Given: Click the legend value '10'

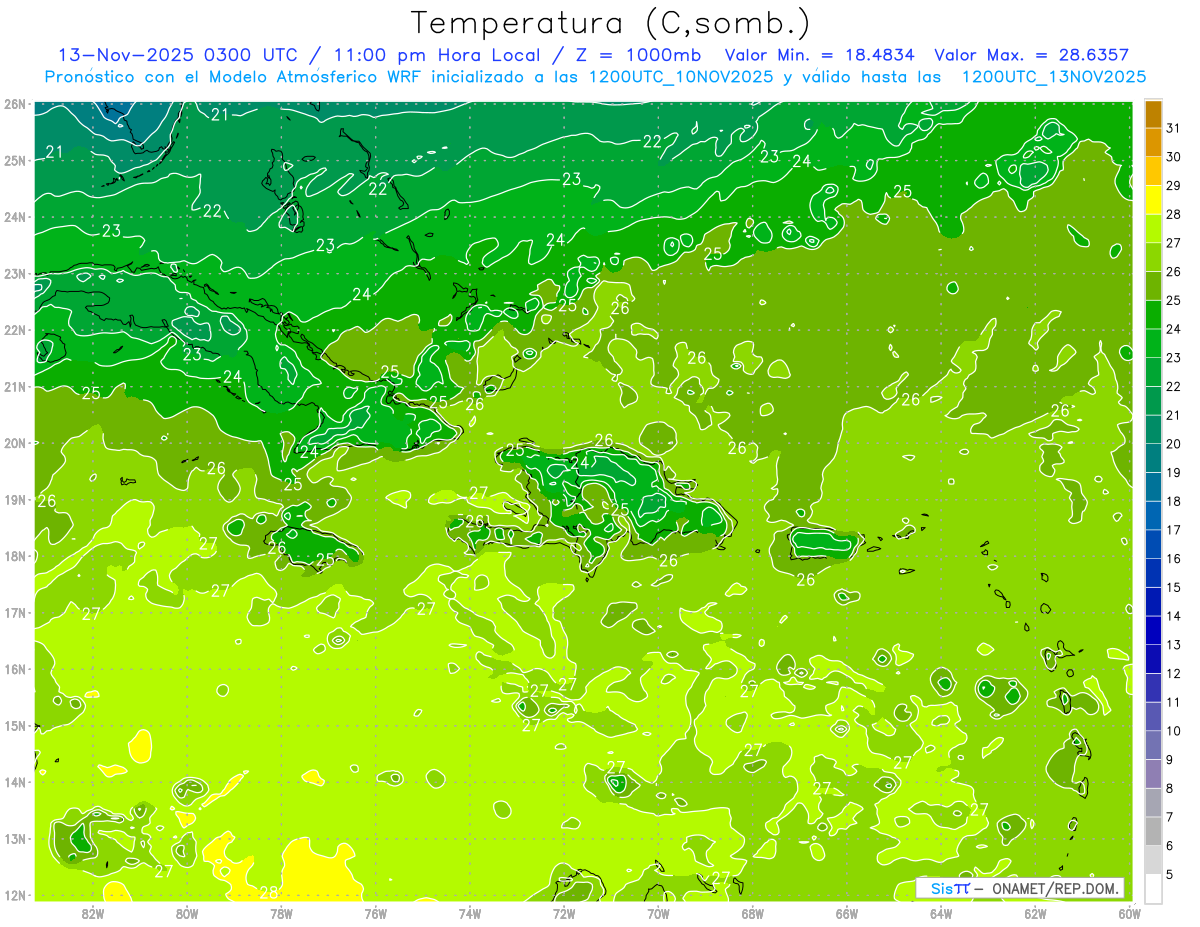Looking at the screenshot, I should [1173, 730].
